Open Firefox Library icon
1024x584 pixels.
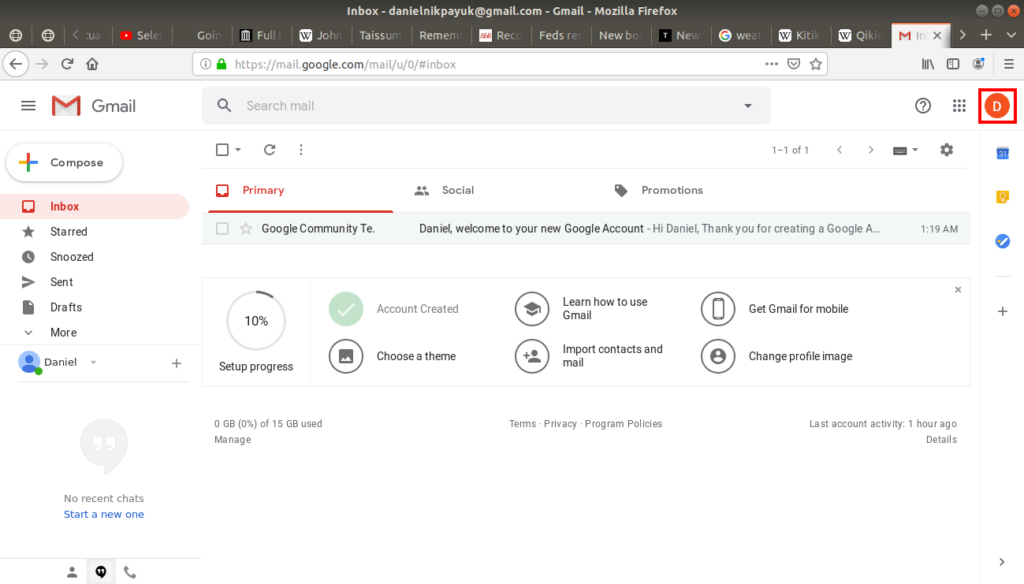[927, 64]
